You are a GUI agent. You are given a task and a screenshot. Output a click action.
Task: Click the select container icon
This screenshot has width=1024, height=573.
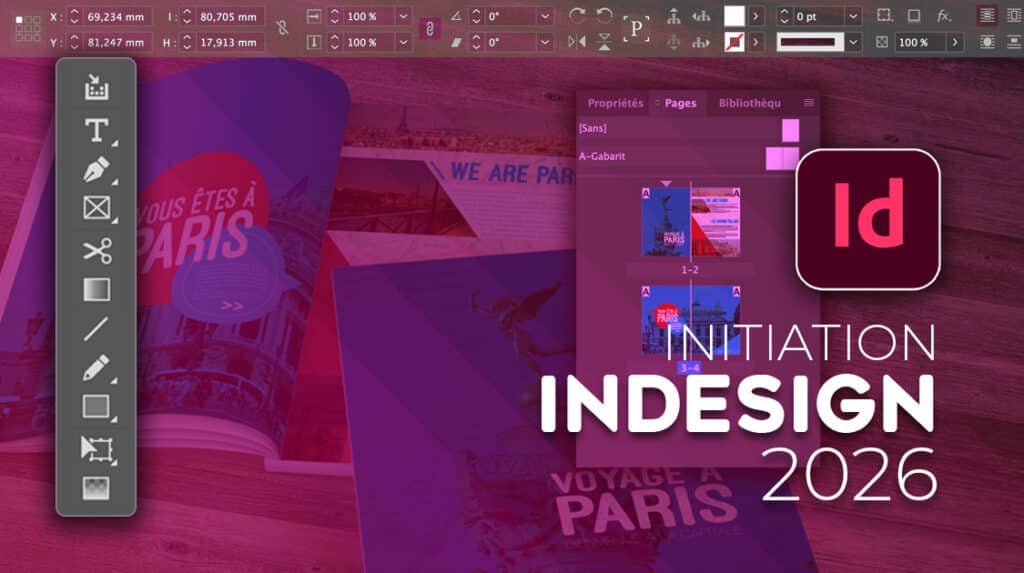[x=673, y=16]
